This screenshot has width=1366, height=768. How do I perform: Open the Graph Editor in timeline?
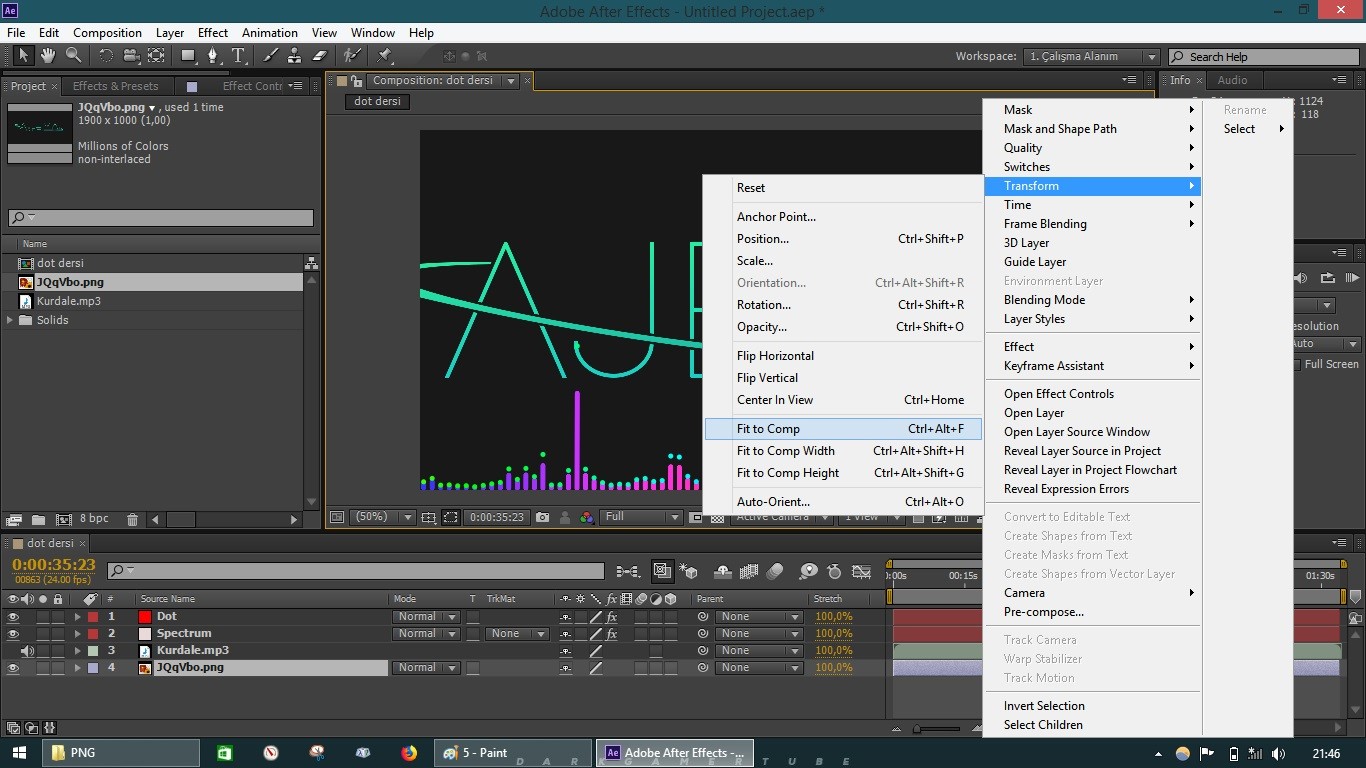pos(862,571)
